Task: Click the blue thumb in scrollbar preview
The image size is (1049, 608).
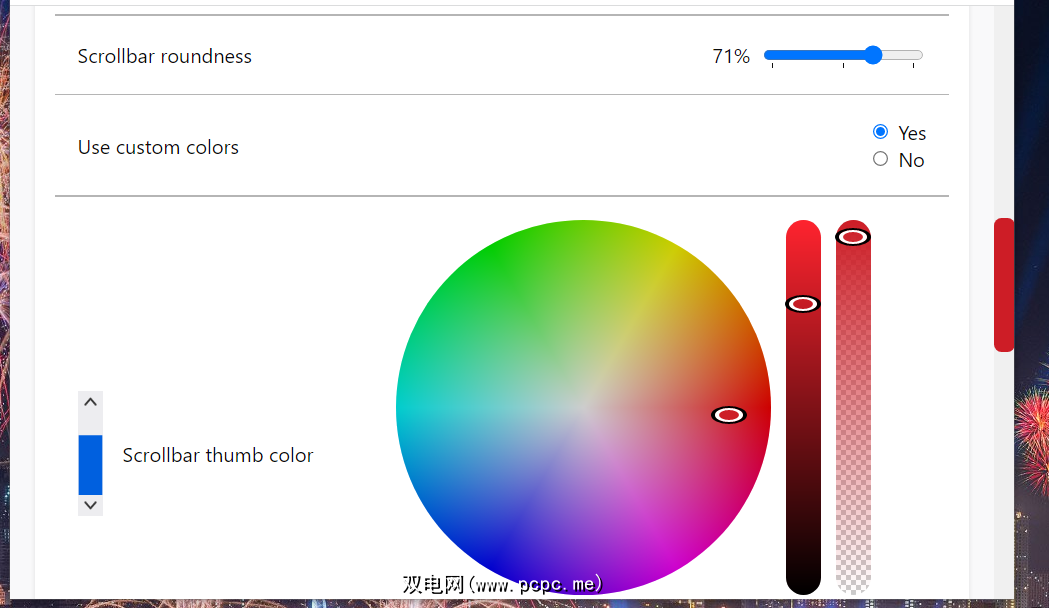Action: point(90,464)
